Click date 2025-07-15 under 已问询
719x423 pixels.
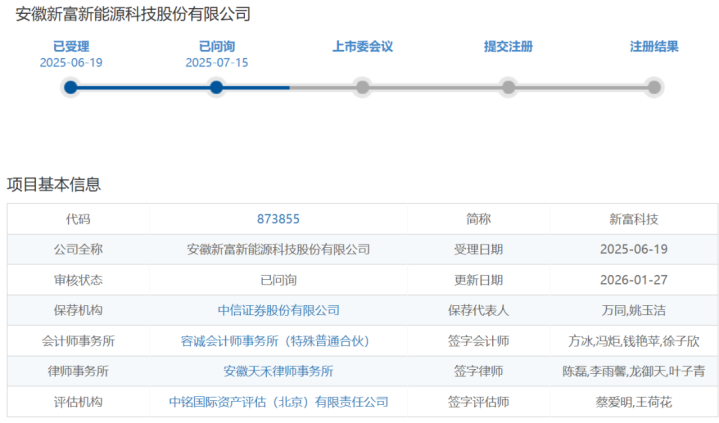pyautogui.click(x=217, y=62)
